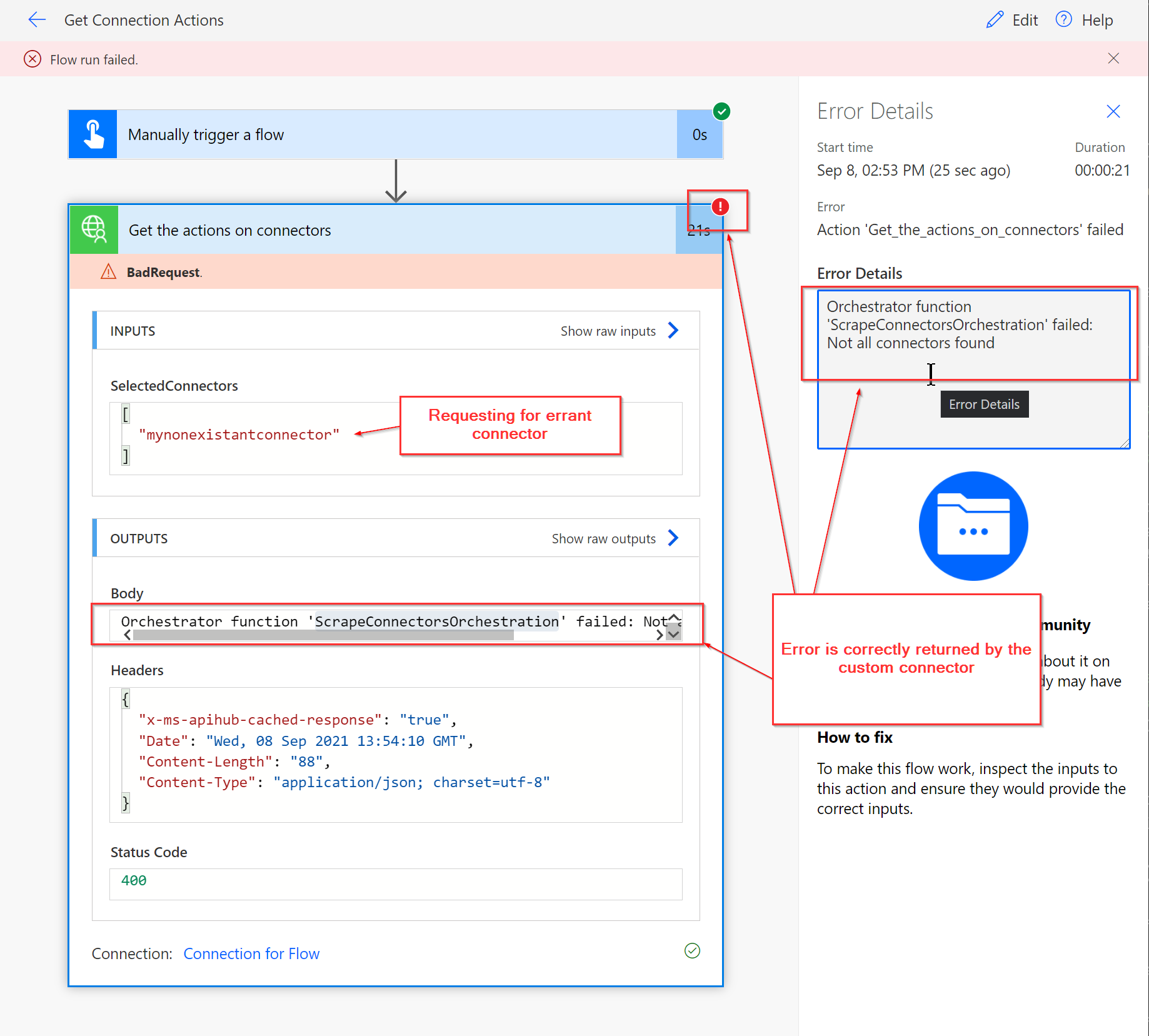Click the globe connector action icon
The width and height of the screenshot is (1149, 1036).
click(94, 230)
